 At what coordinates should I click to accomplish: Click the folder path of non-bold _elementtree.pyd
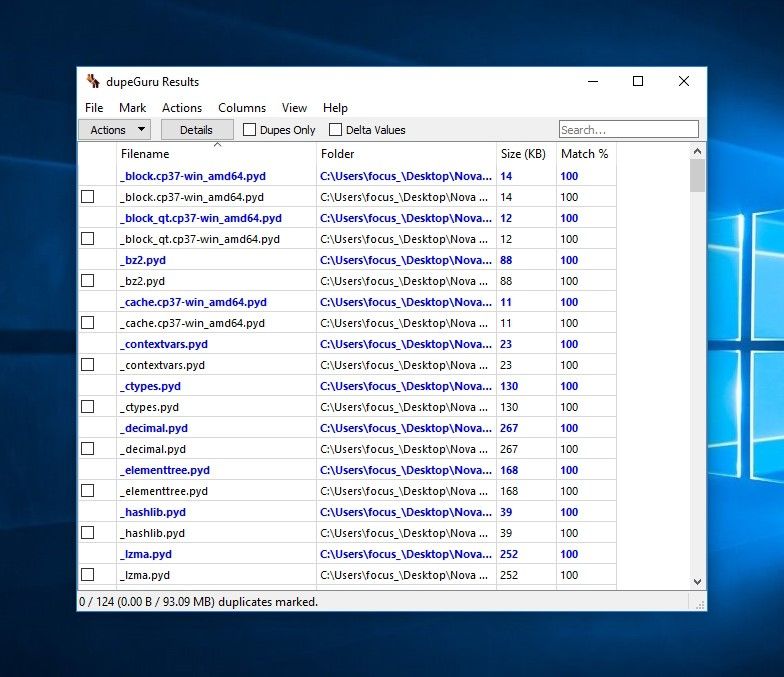404,491
